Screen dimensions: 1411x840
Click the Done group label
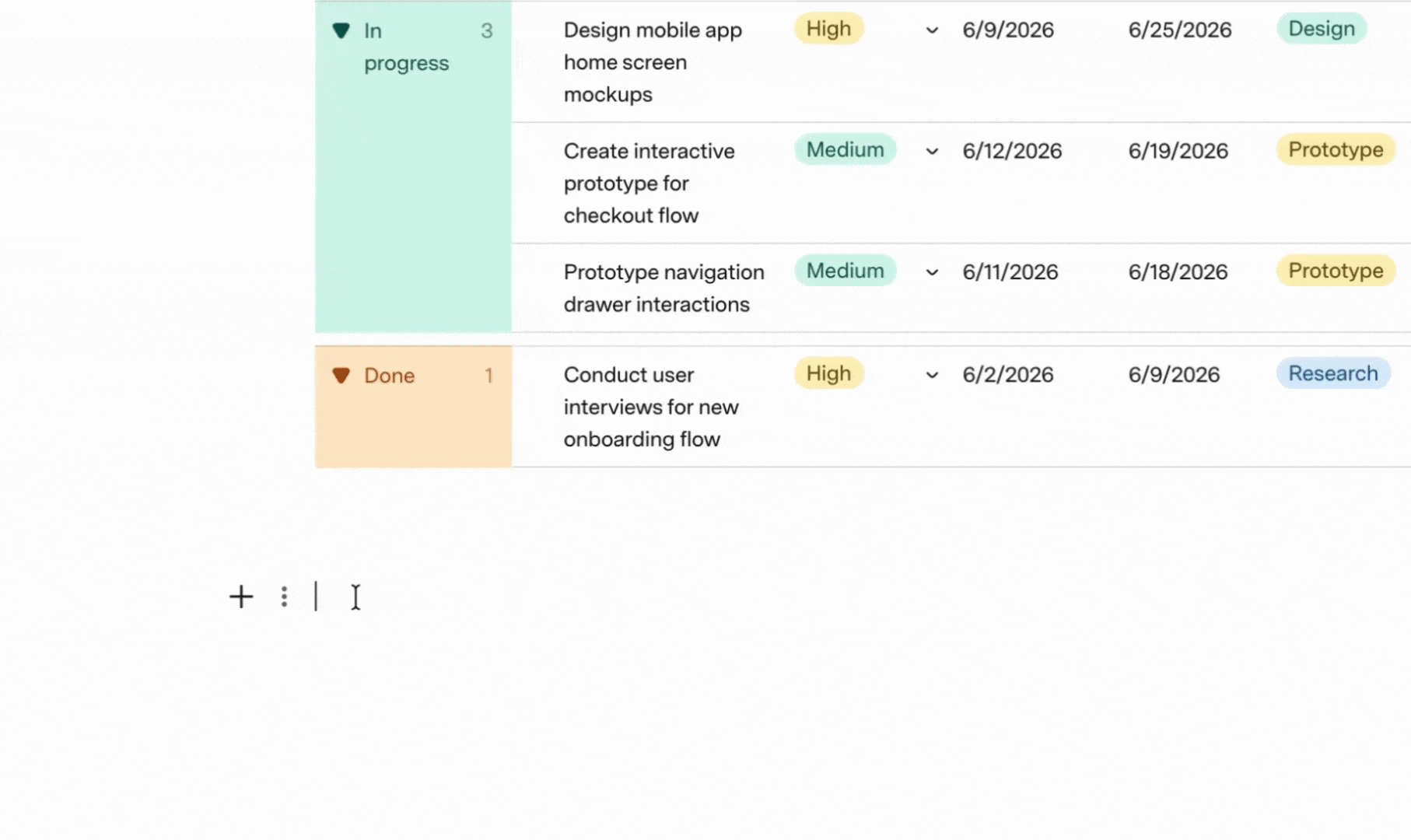[x=389, y=376]
